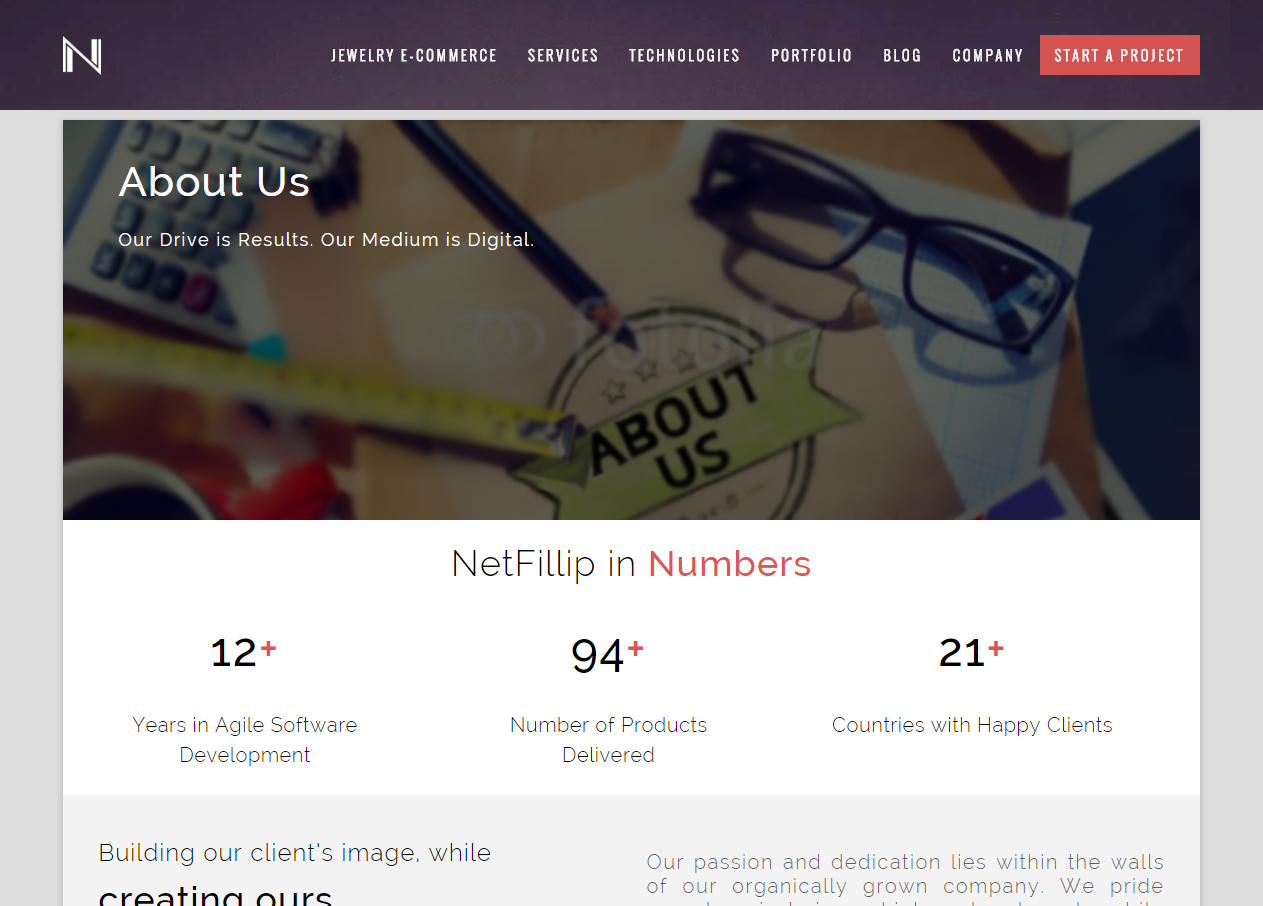Go to the Technologies page

click(x=684, y=56)
